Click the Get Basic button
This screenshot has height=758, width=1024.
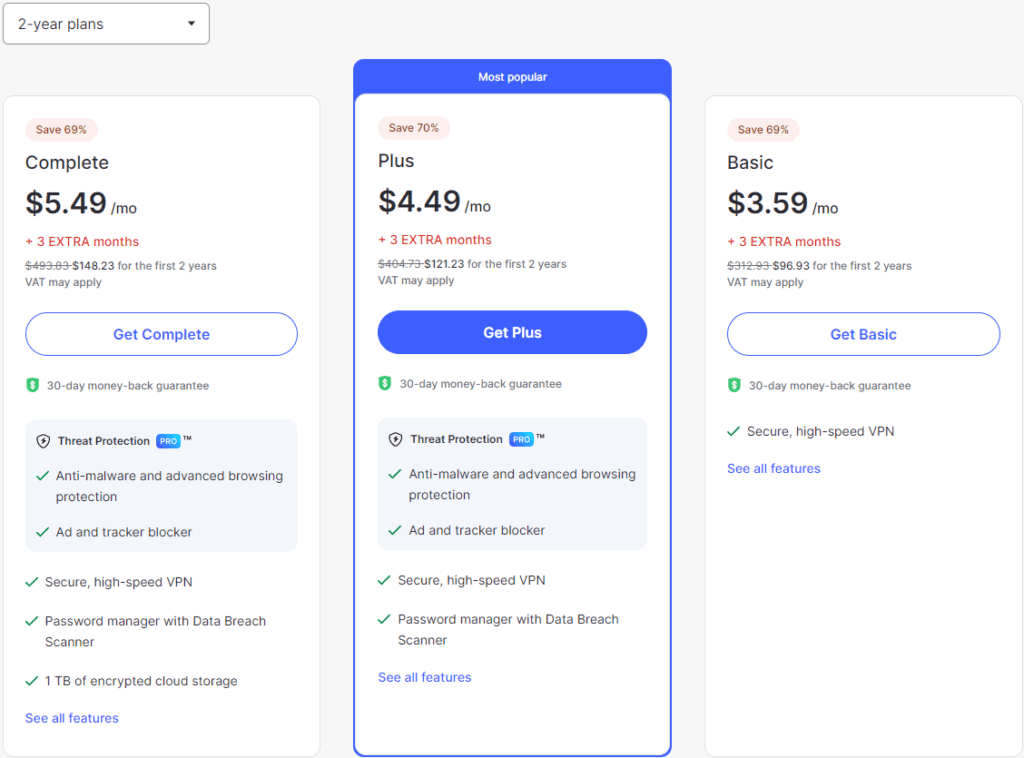point(863,334)
